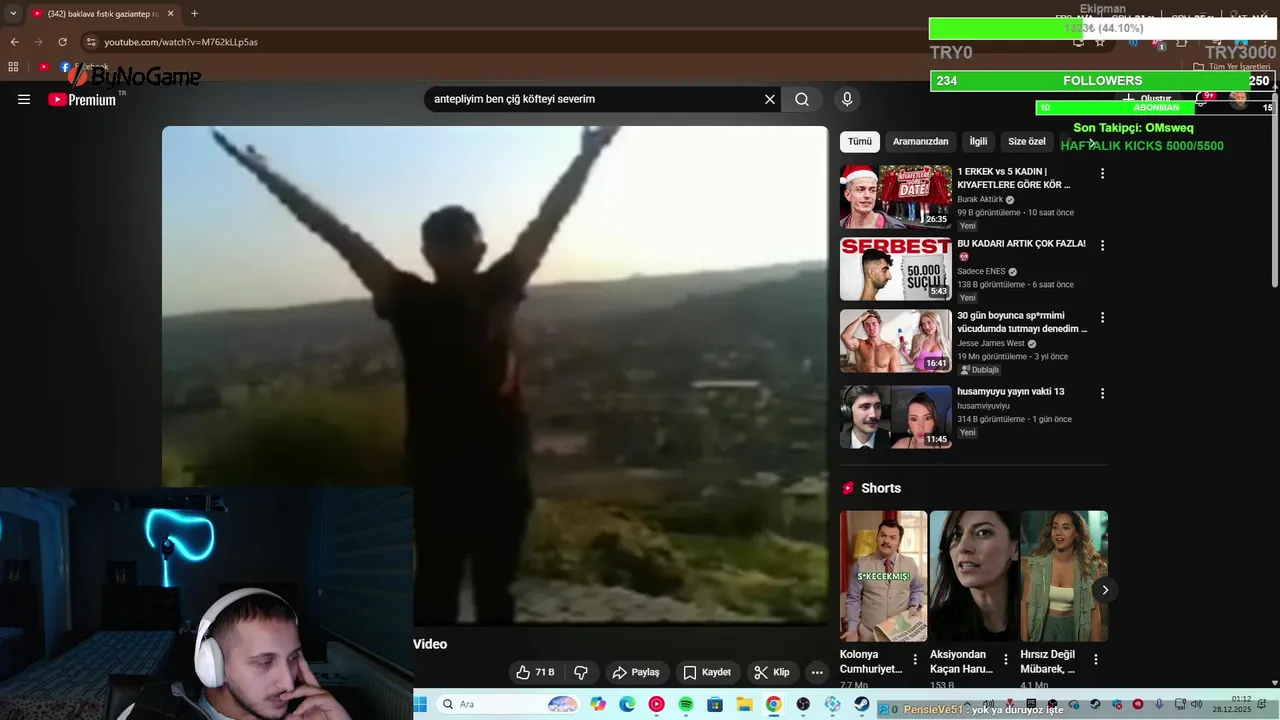Start voice search with the microphone

(x=847, y=99)
